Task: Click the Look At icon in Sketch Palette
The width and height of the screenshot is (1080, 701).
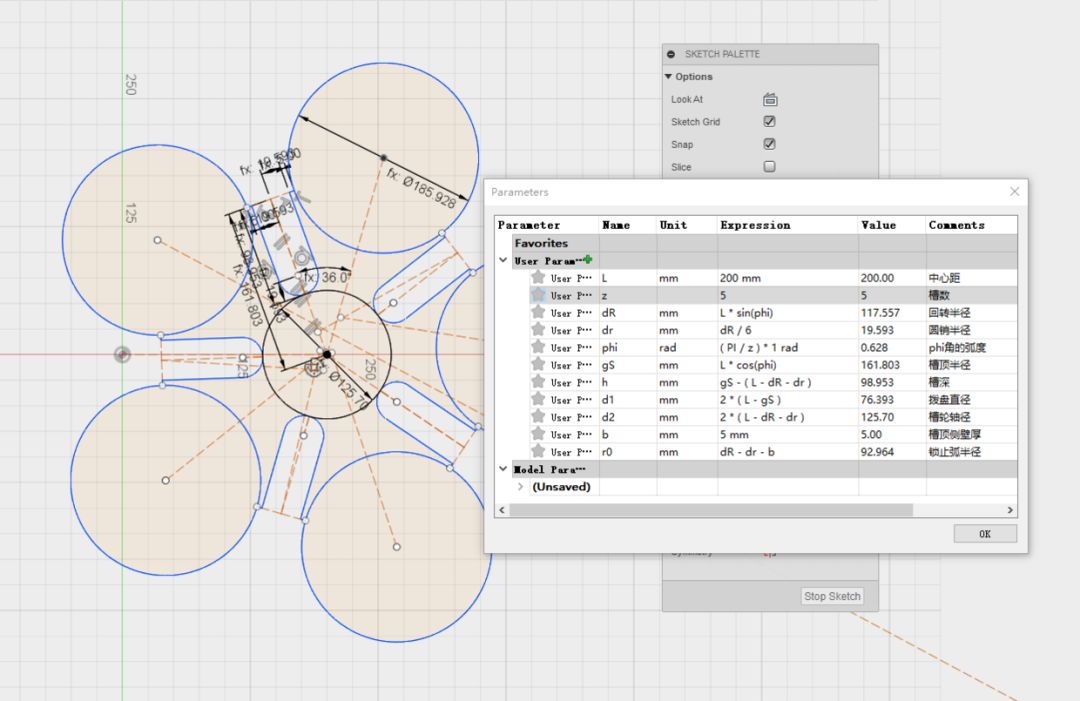Action: tap(770, 99)
